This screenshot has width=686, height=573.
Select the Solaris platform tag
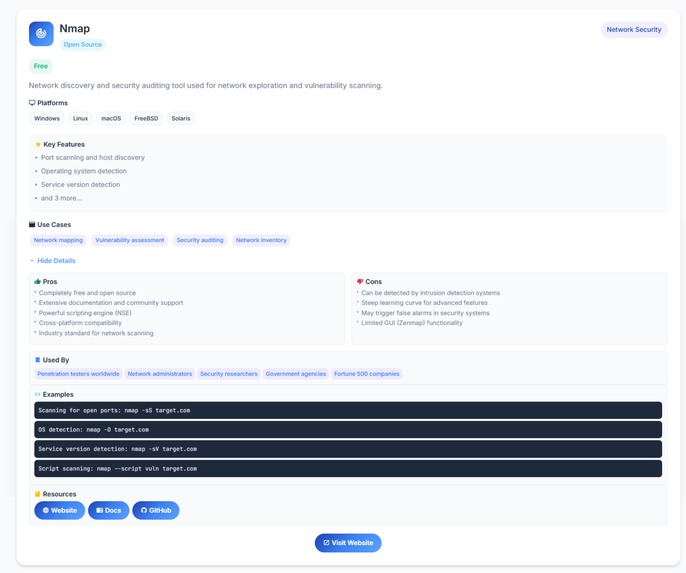(x=181, y=118)
